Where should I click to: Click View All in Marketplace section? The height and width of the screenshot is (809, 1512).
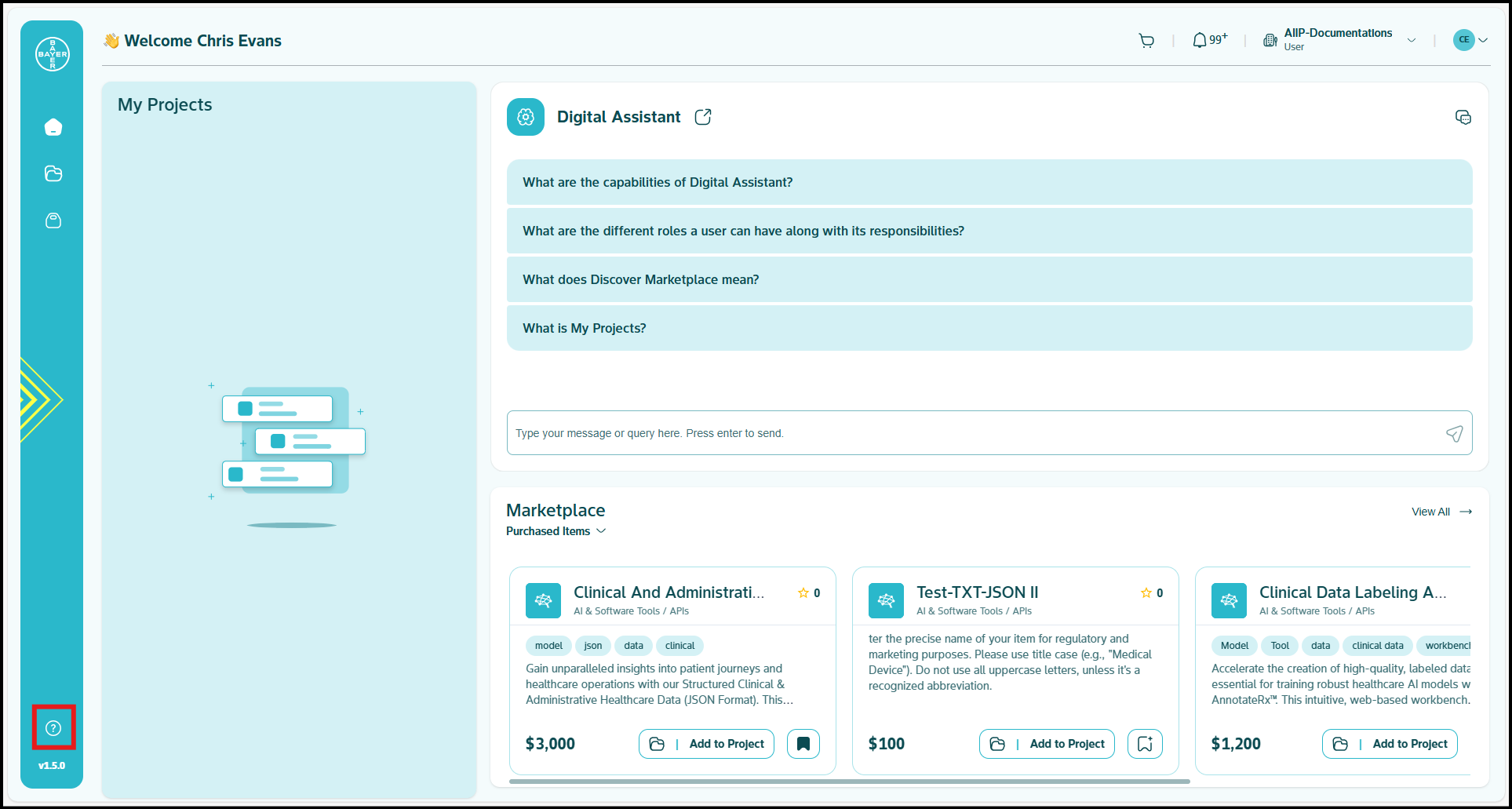point(1430,511)
